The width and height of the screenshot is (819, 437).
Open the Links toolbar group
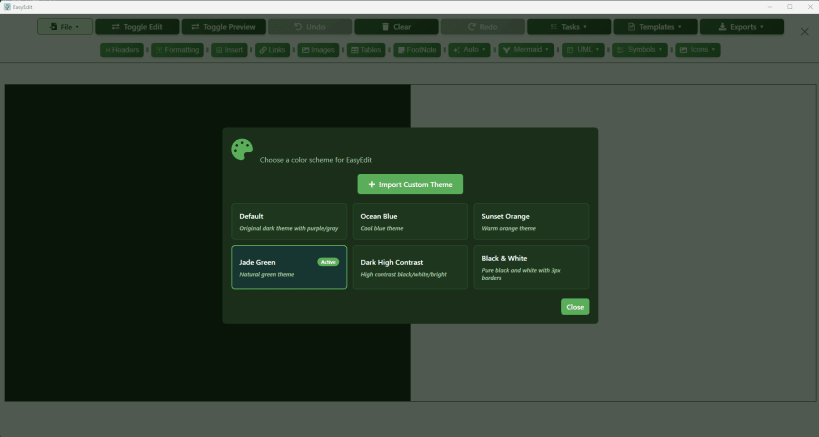tap(273, 50)
